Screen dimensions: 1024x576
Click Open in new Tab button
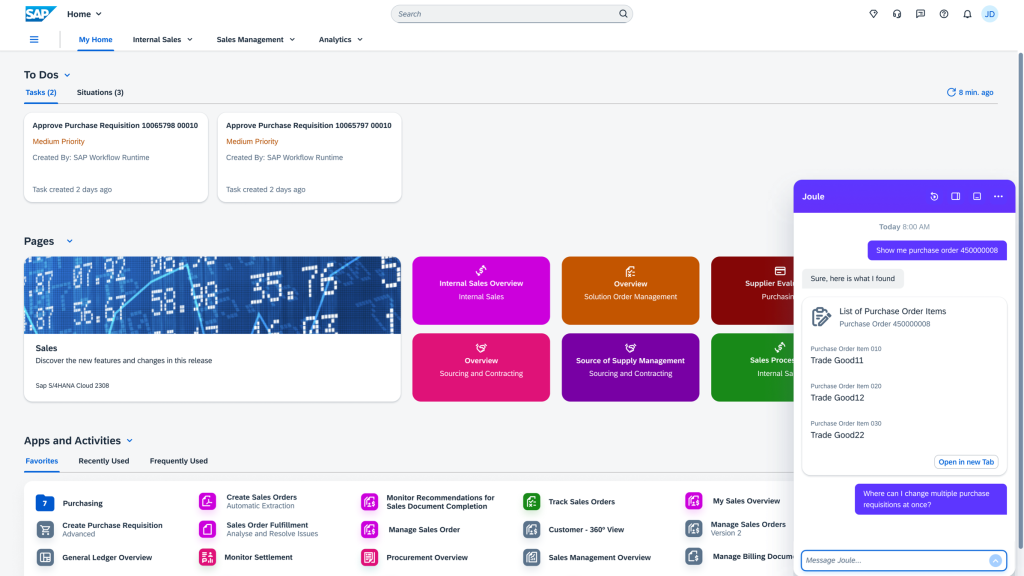pos(966,462)
